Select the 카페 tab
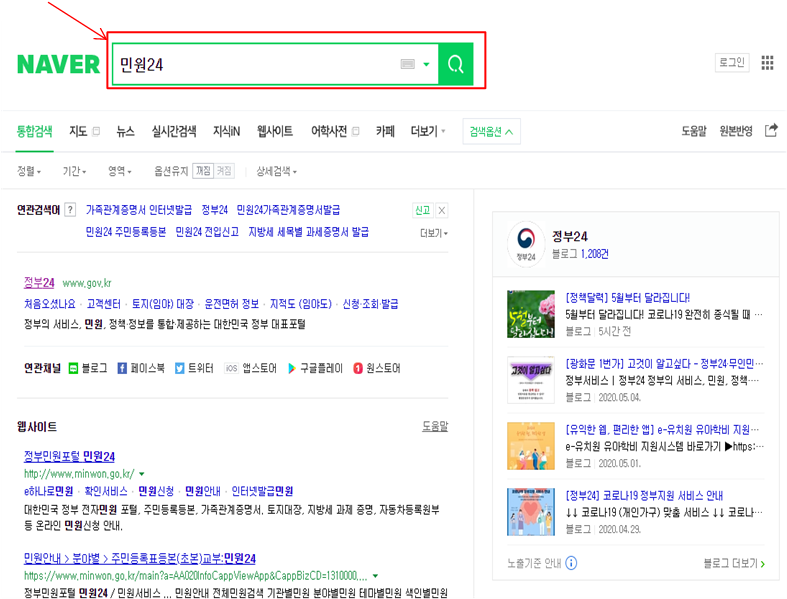The height and width of the screenshot is (599, 787). pyautogui.click(x=385, y=132)
